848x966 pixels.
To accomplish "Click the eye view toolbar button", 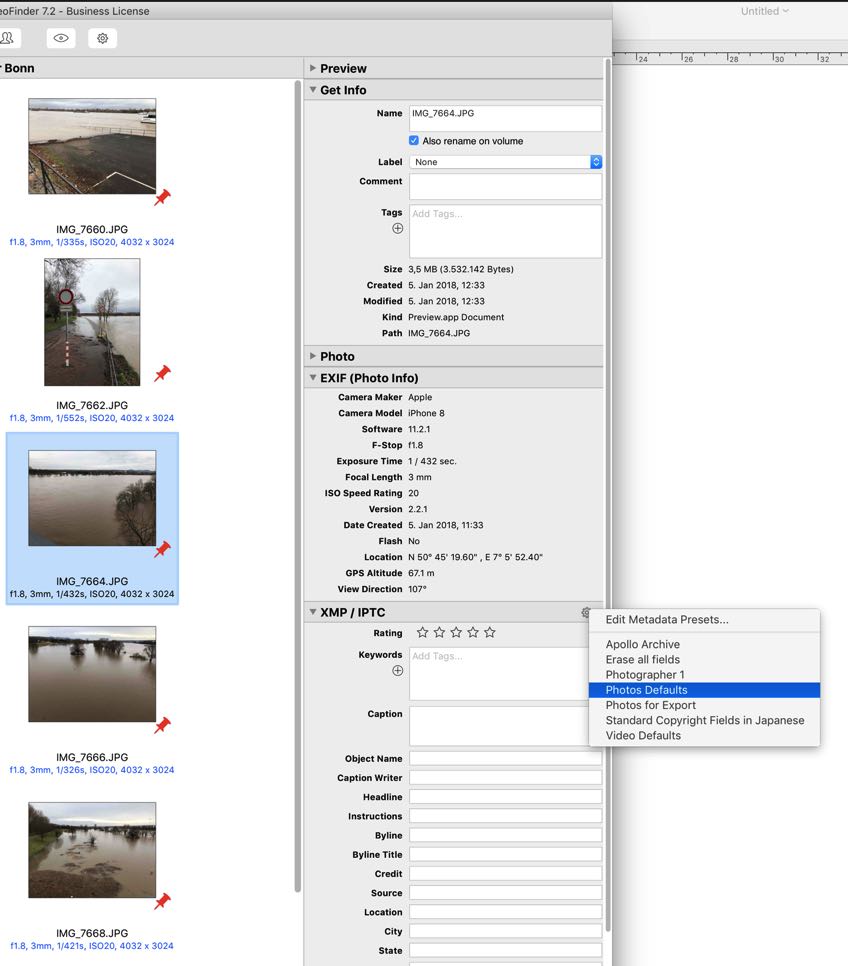I will click(61, 38).
